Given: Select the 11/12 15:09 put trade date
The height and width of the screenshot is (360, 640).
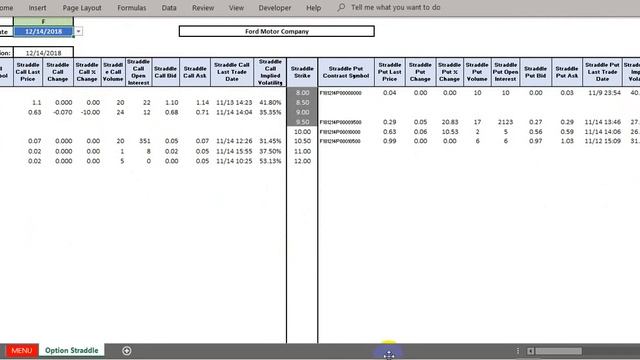Looking at the screenshot, I should [602, 141].
